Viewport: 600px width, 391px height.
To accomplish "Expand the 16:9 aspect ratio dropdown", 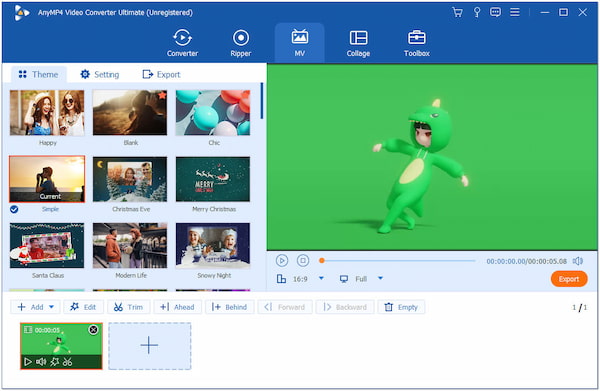I will (321, 279).
